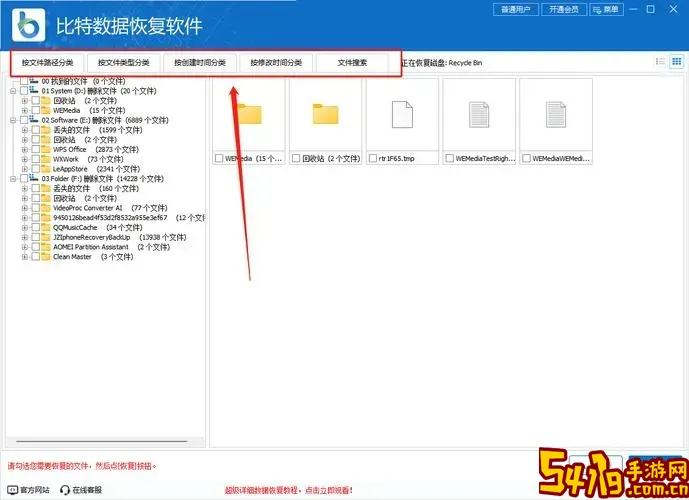689x500 pixels.
Task: Check the 00 找到的文件 checkbox
Action: click(24, 81)
